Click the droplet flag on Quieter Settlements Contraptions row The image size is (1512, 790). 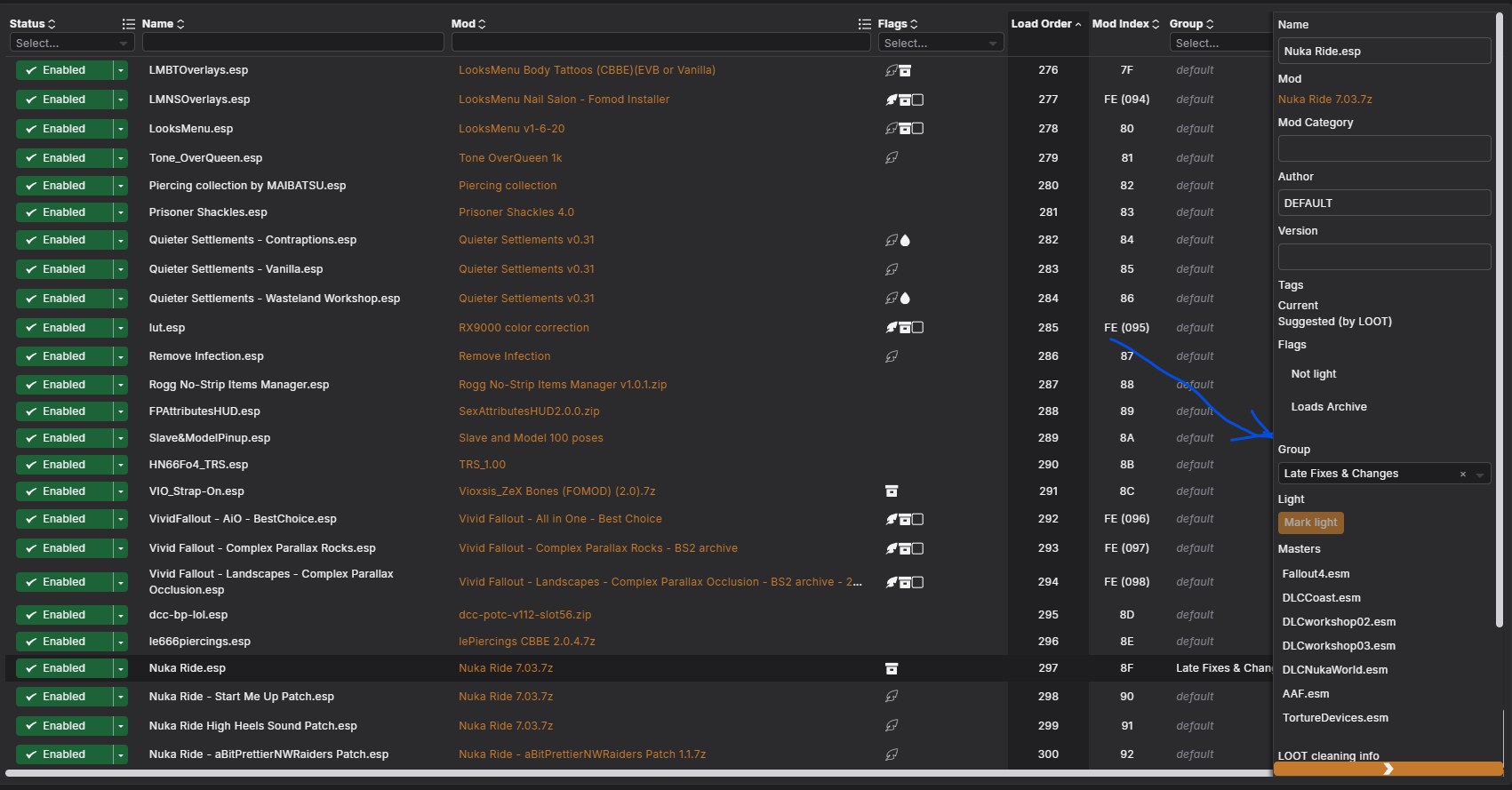905,240
